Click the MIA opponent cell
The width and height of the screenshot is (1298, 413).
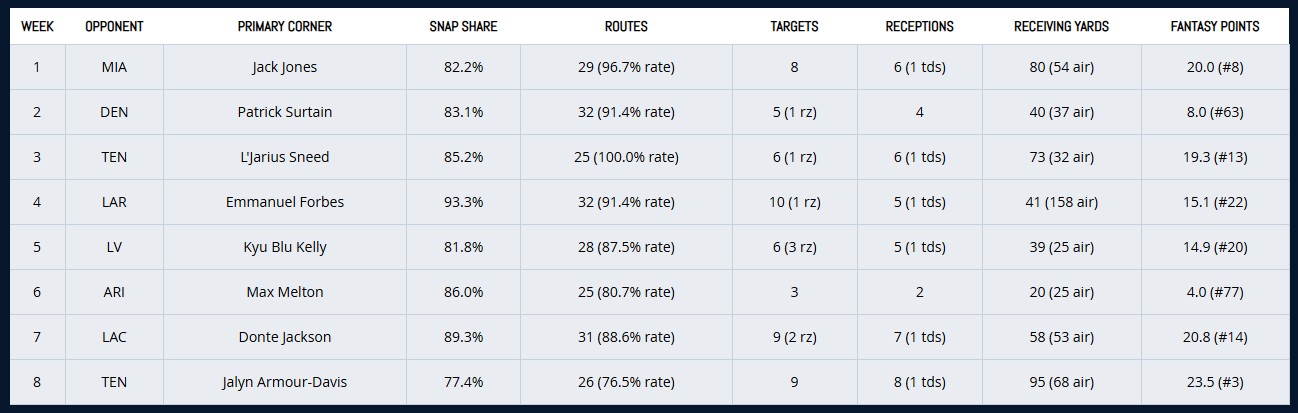pyautogui.click(x=114, y=68)
